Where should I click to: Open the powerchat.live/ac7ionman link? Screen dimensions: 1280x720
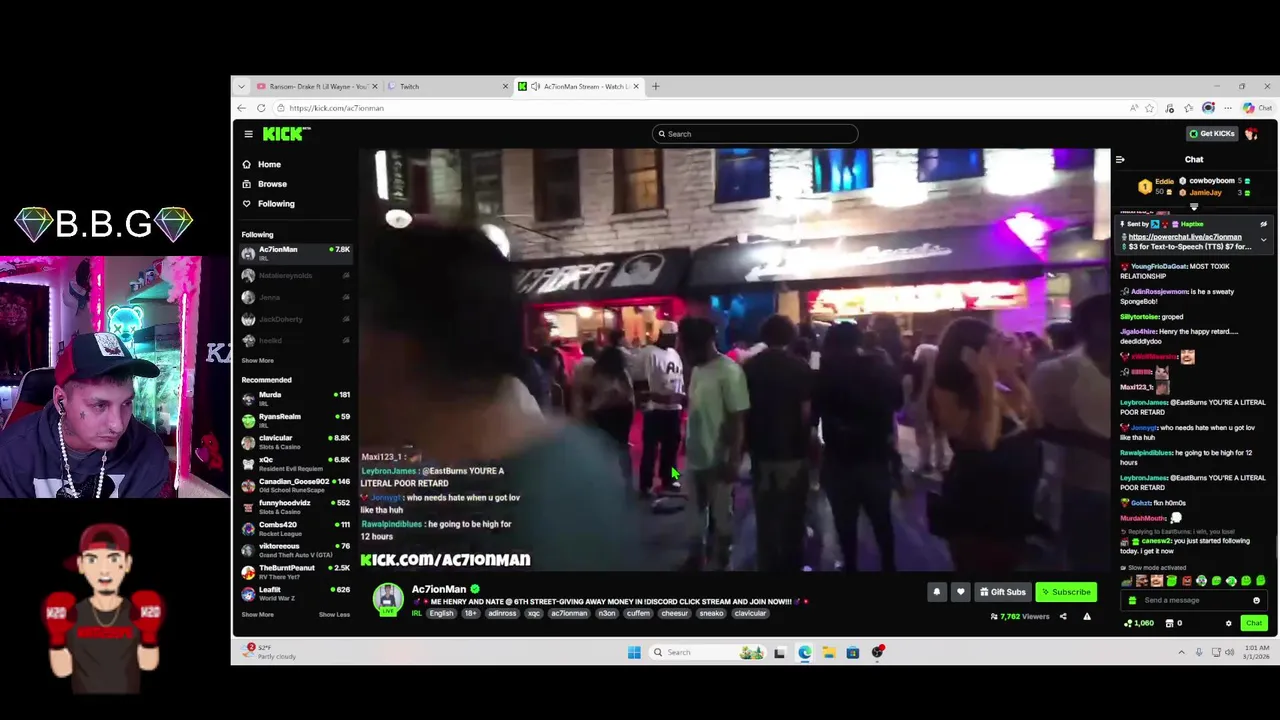point(1185,237)
